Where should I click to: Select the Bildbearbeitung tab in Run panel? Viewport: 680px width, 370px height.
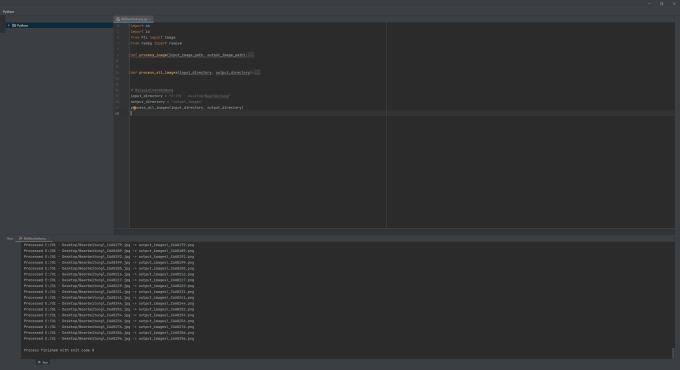[34, 239]
